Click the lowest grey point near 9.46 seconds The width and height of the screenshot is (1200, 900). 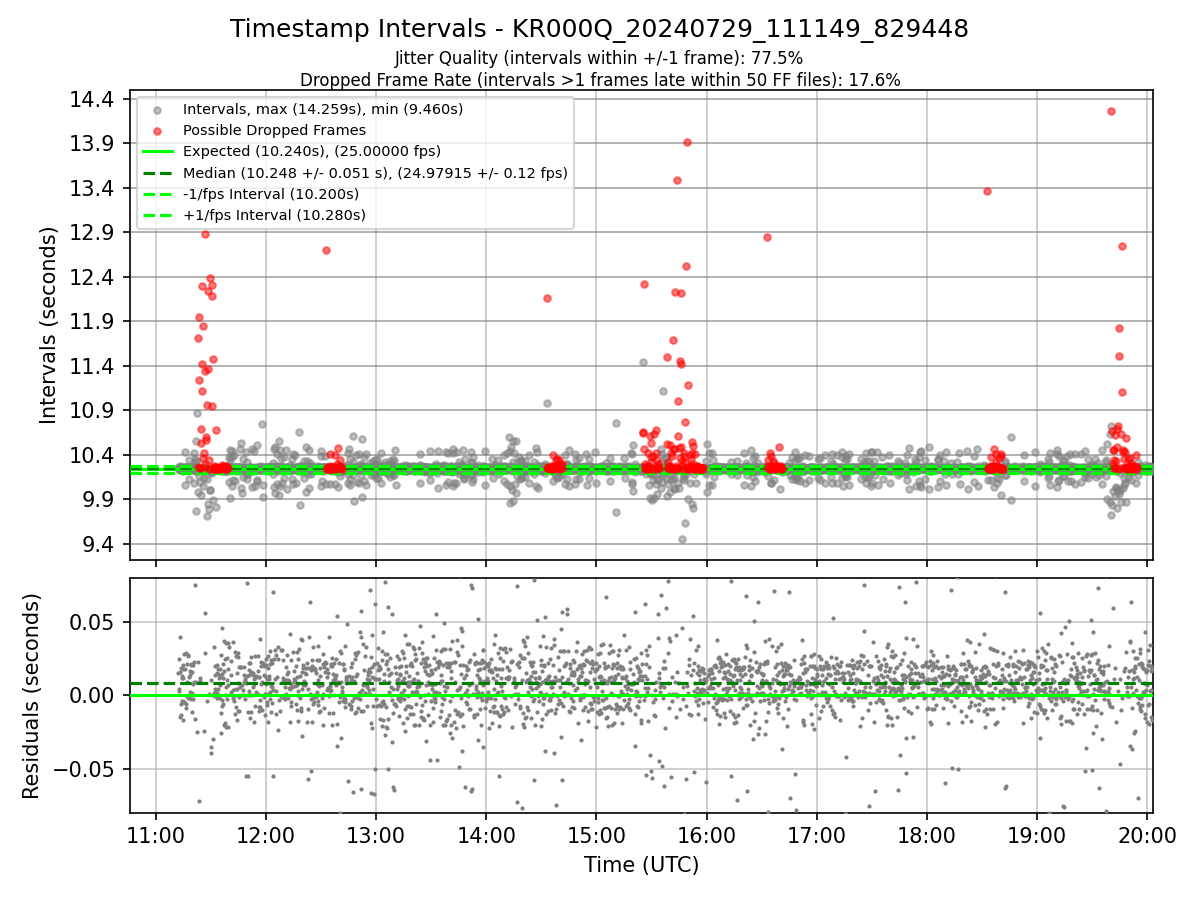(682, 539)
